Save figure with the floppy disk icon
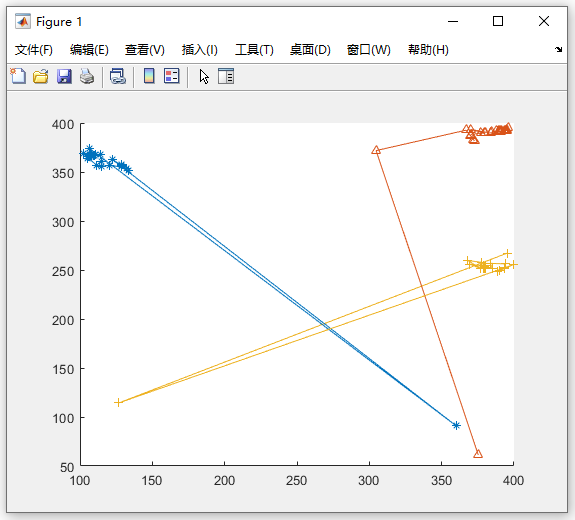This screenshot has height=520, width=575. tap(64, 76)
